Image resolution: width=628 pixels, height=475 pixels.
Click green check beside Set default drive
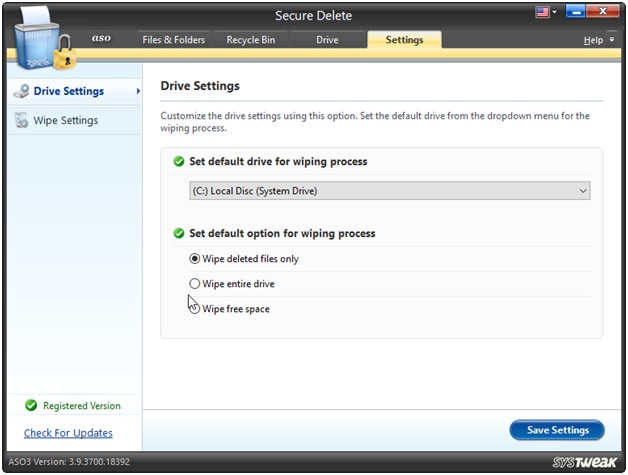coord(178,161)
